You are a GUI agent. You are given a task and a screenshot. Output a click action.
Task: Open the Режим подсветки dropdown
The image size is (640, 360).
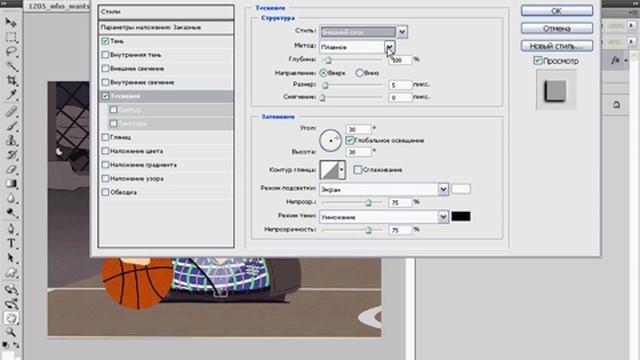click(384, 189)
